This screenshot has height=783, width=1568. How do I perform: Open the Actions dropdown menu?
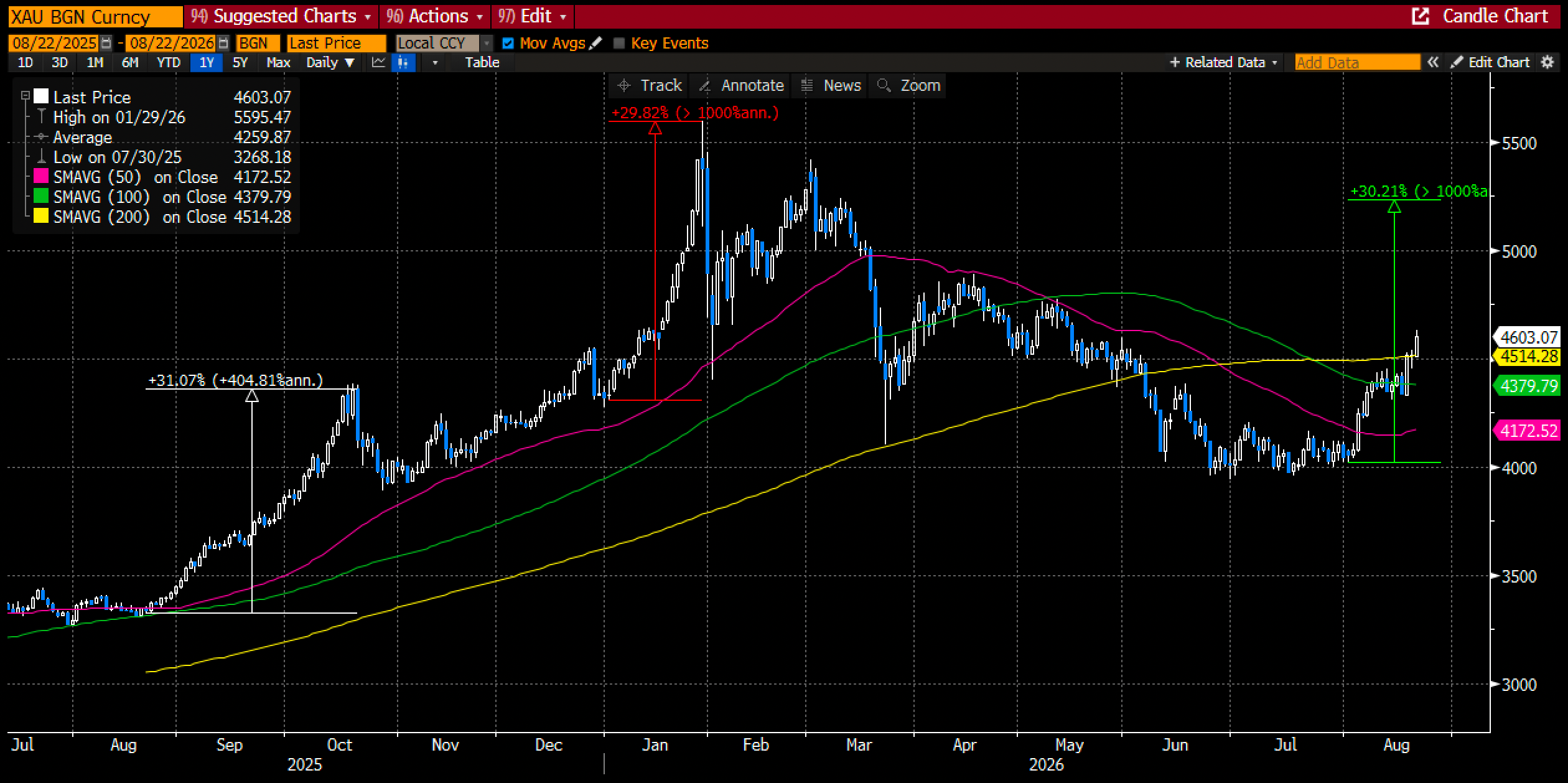coord(435,16)
